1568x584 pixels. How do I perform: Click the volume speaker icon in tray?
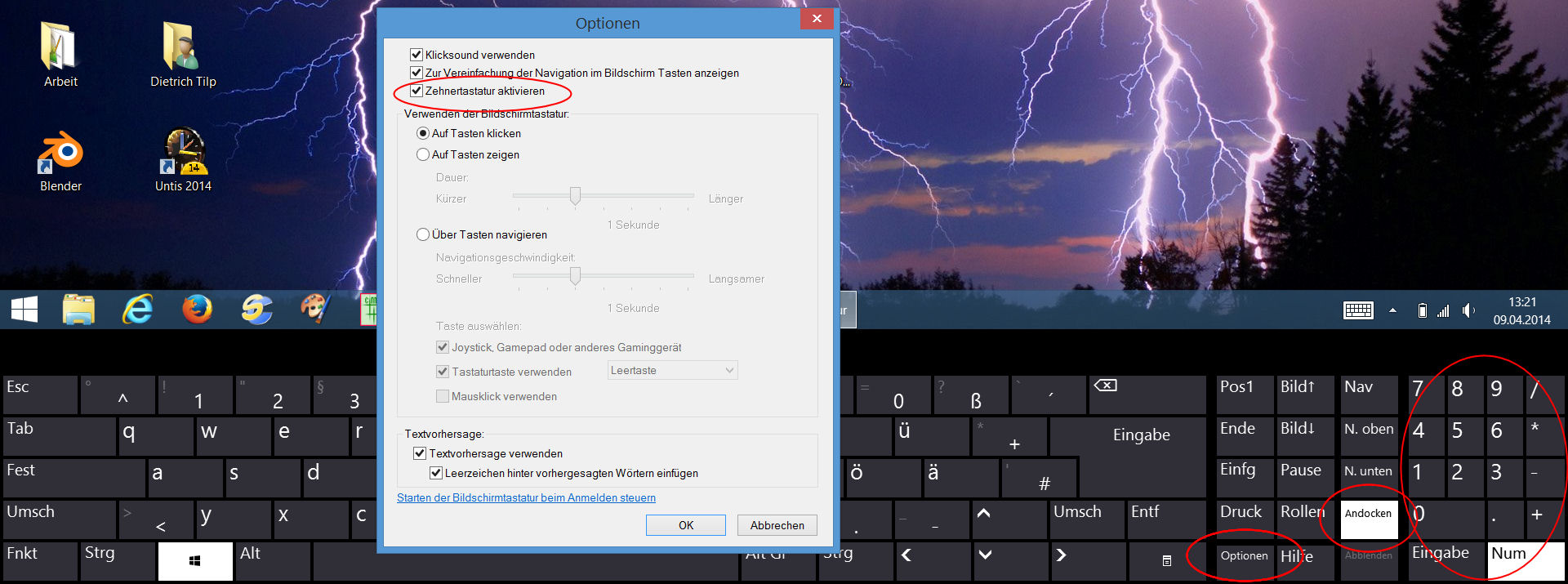pos(1468,310)
